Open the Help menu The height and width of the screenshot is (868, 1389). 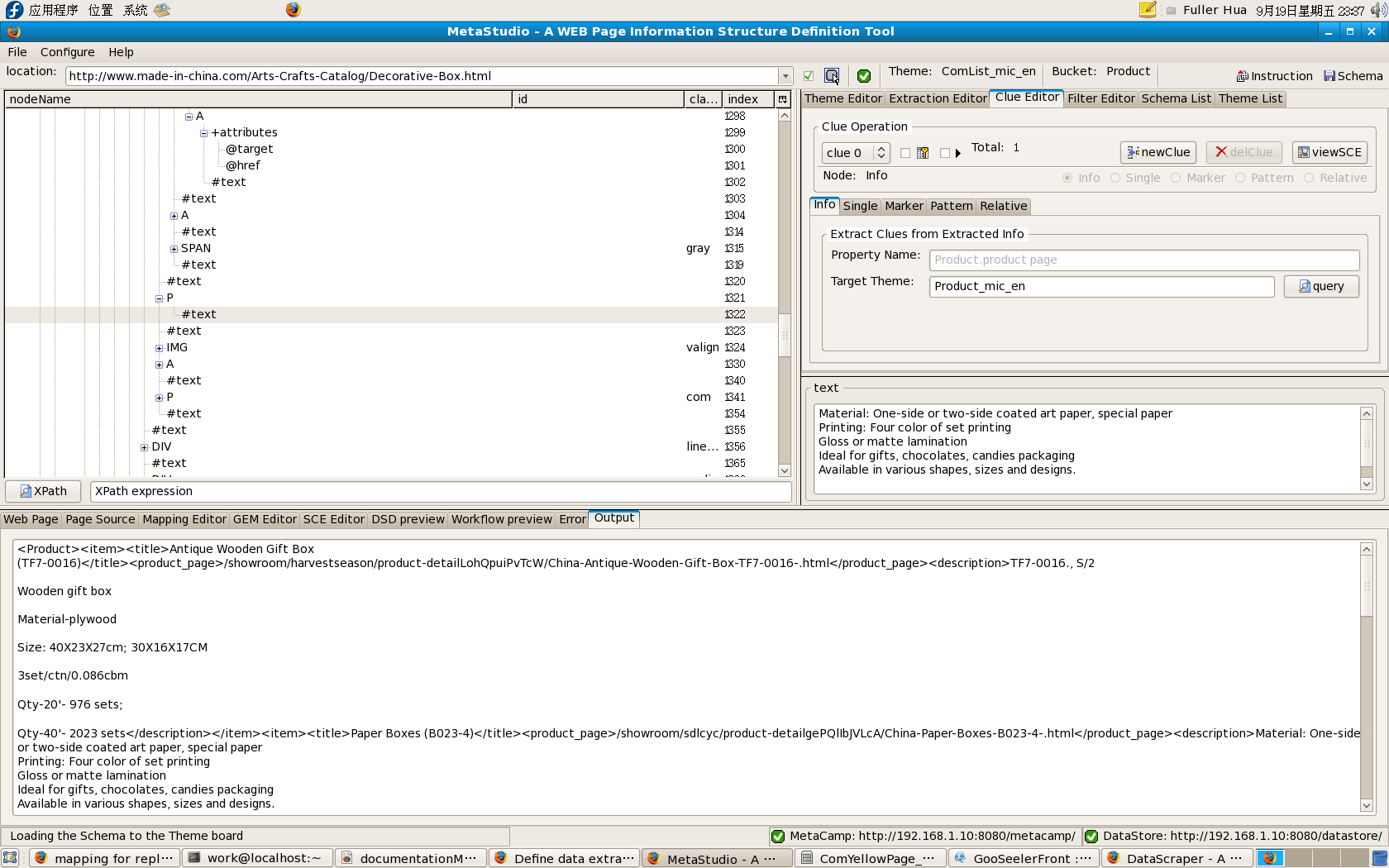(x=121, y=52)
